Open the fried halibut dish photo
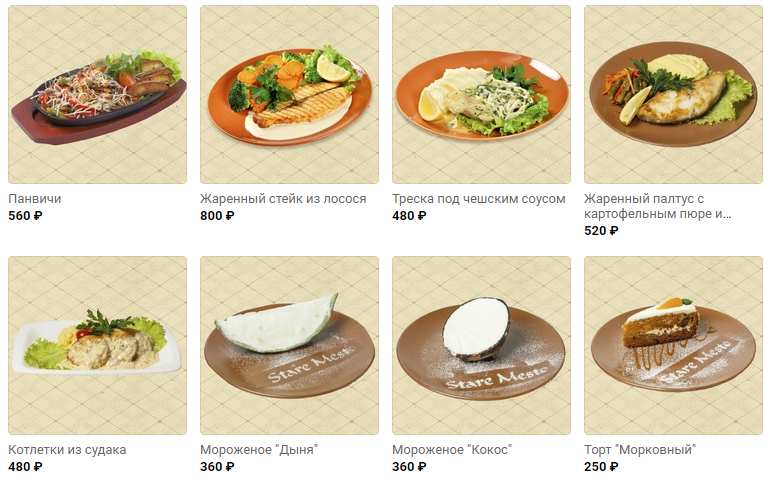 pyautogui.click(x=674, y=94)
